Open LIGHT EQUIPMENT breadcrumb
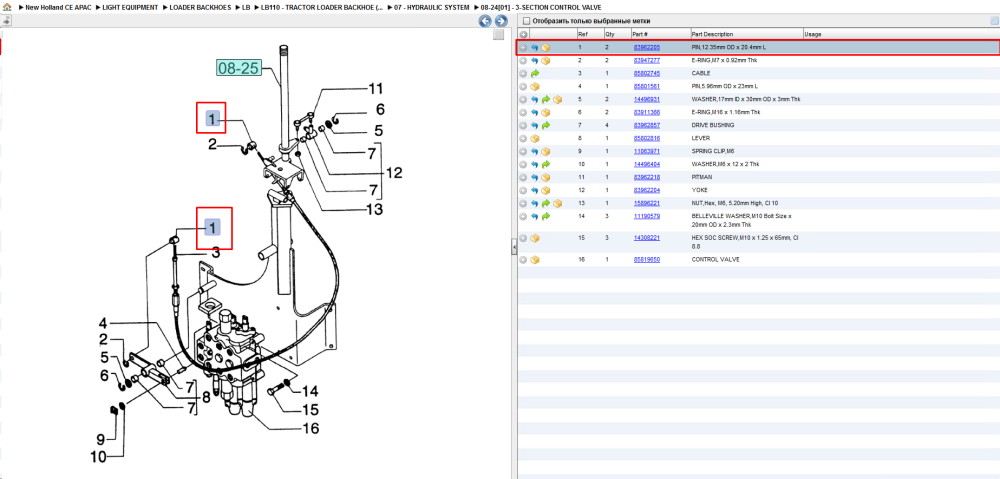Screen dimensions: 1000x479 130,7
